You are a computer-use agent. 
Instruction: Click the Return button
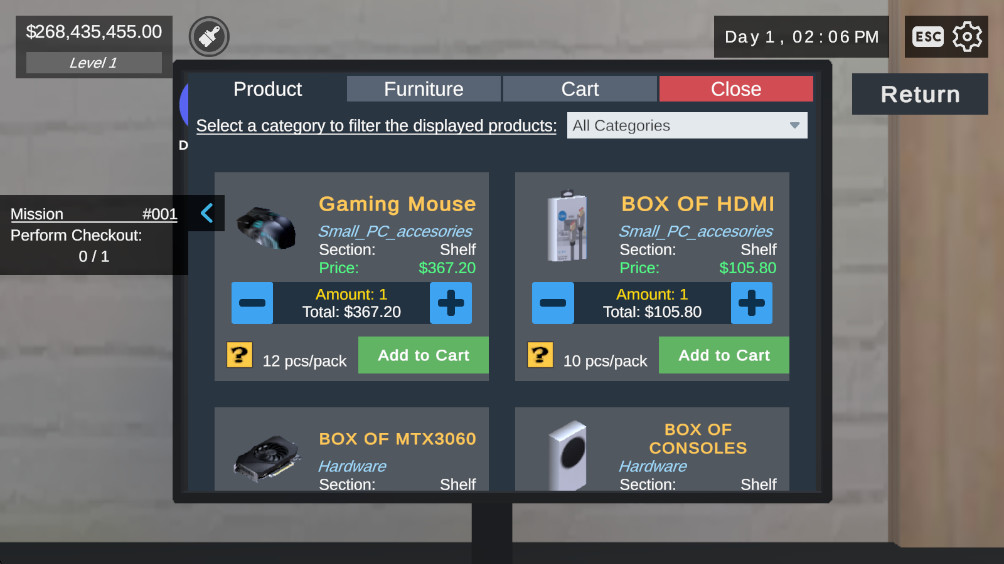pyautogui.click(x=920, y=94)
